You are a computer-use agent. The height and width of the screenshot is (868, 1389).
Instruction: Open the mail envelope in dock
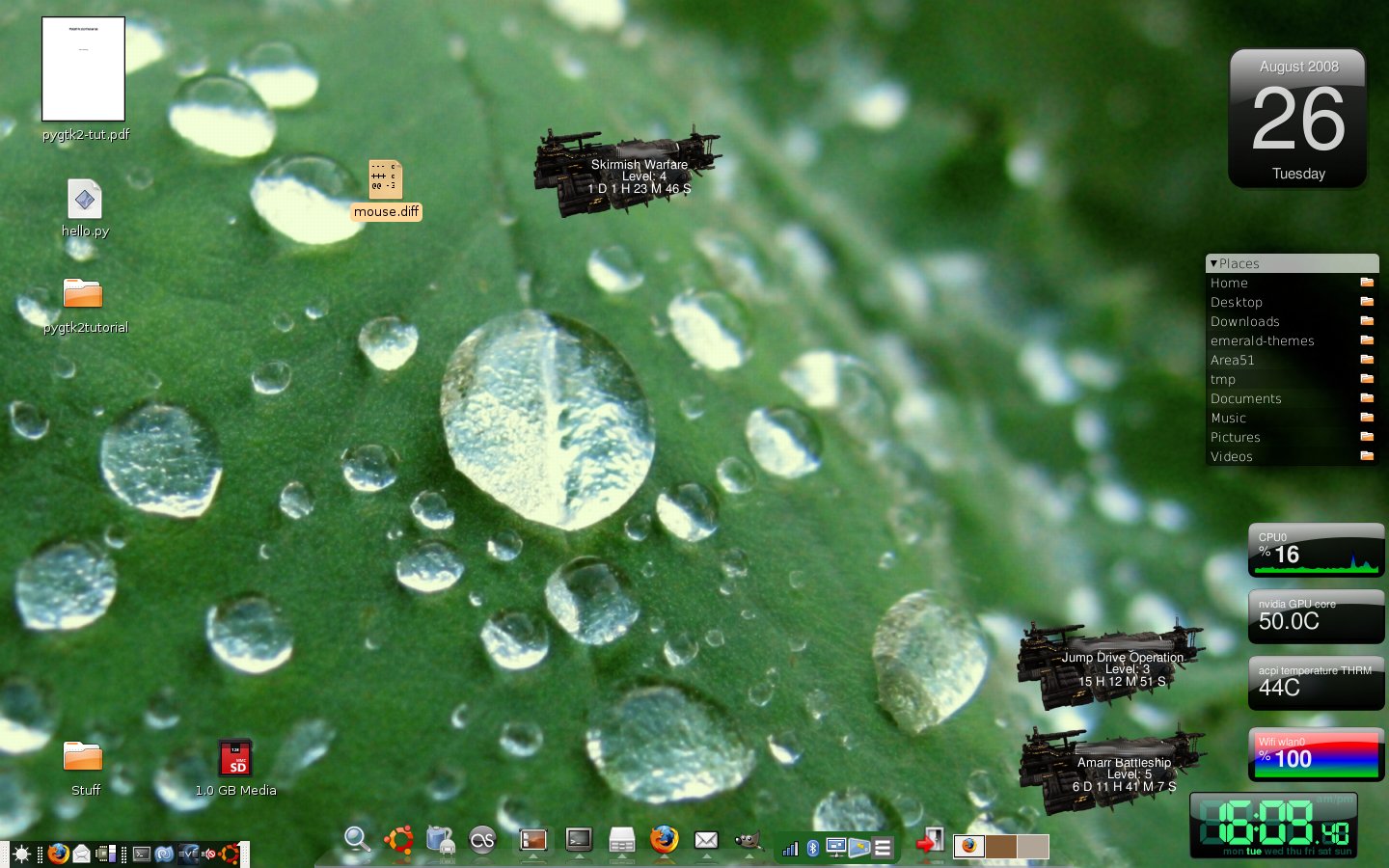706,840
